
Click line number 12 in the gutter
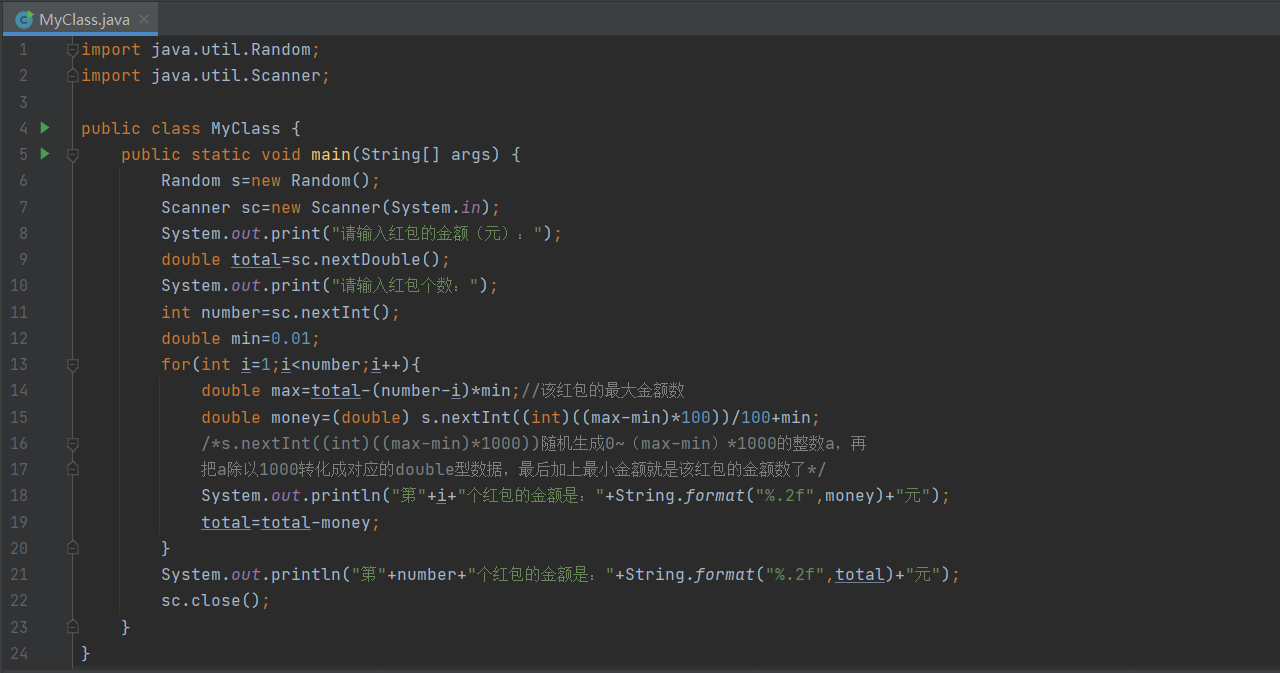point(19,338)
